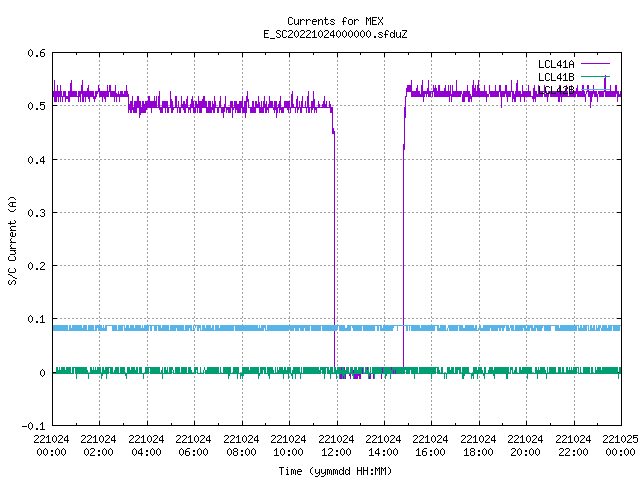Select the filename E_SC20221024000000.sfduZ subtitle
The image size is (640, 480).
[335, 34]
